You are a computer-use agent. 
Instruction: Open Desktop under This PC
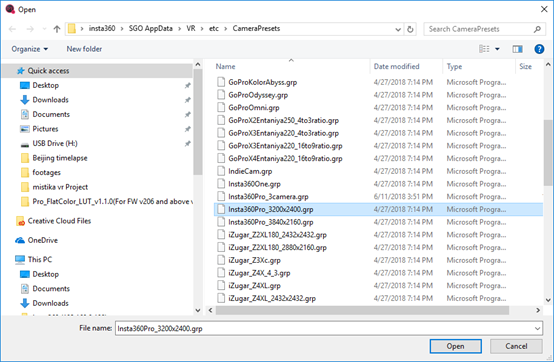[x=46, y=274]
